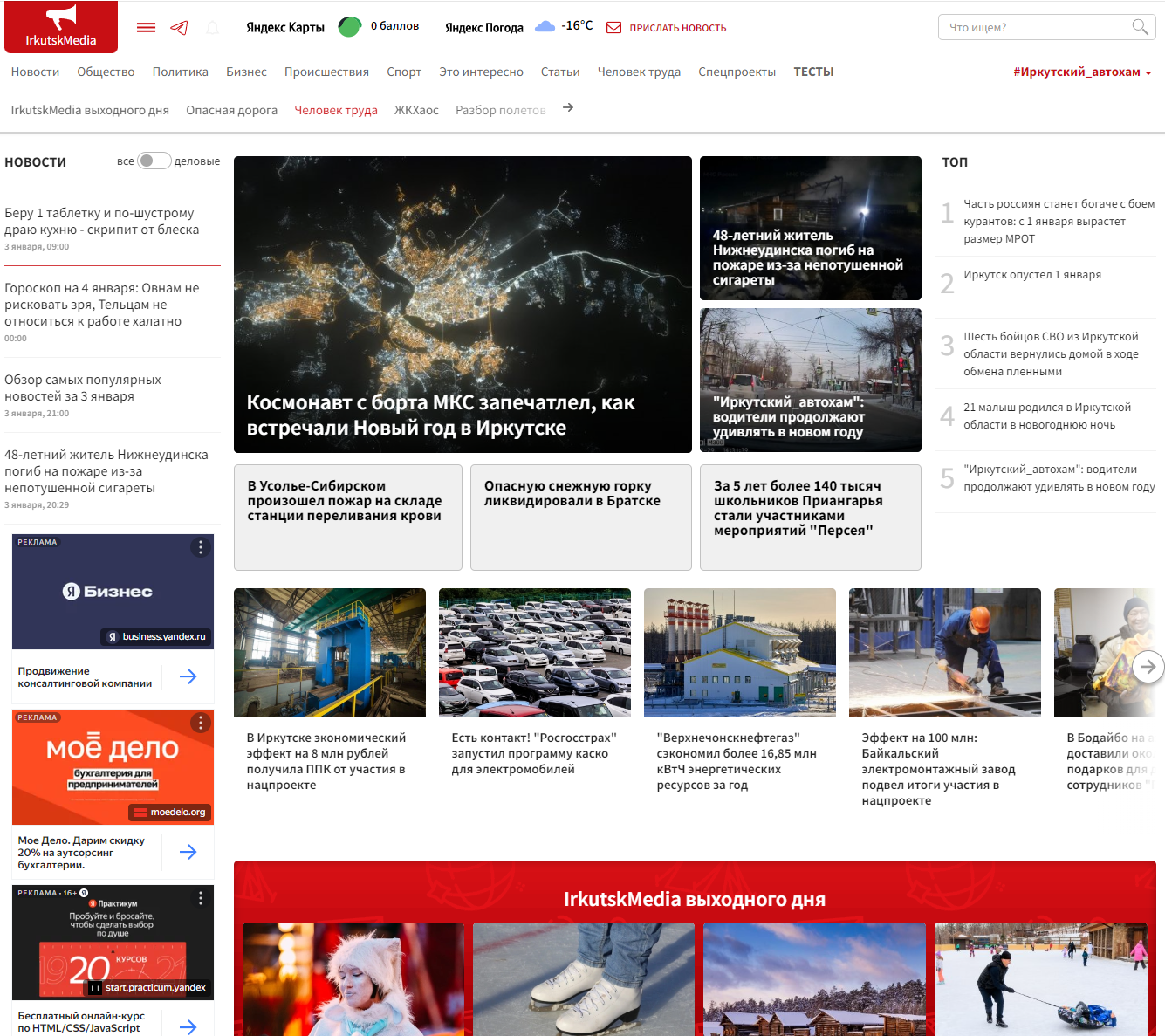The height and width of the screenshot is (1036, 1165).
Task: Click the Яндекс Карты link
Action: click(285, 27)
